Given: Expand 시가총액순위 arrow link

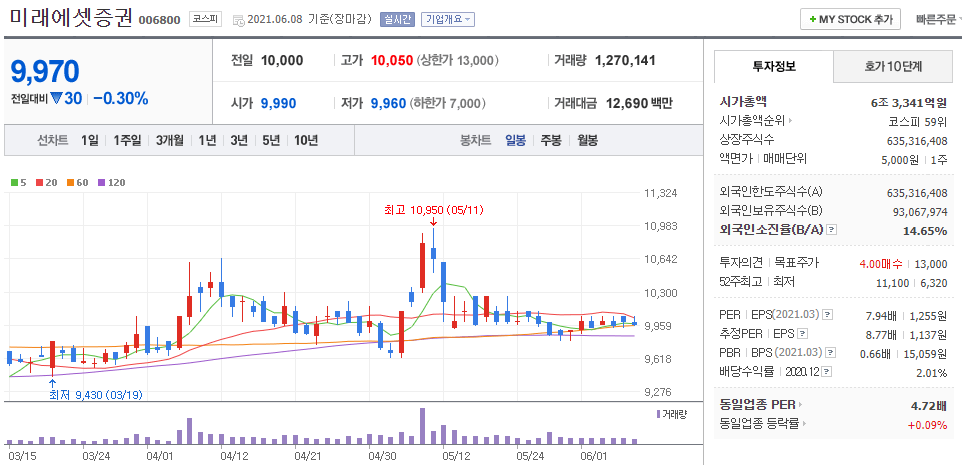Looking at the screenshot, I should pyautogui.click(x=790, y=121).
